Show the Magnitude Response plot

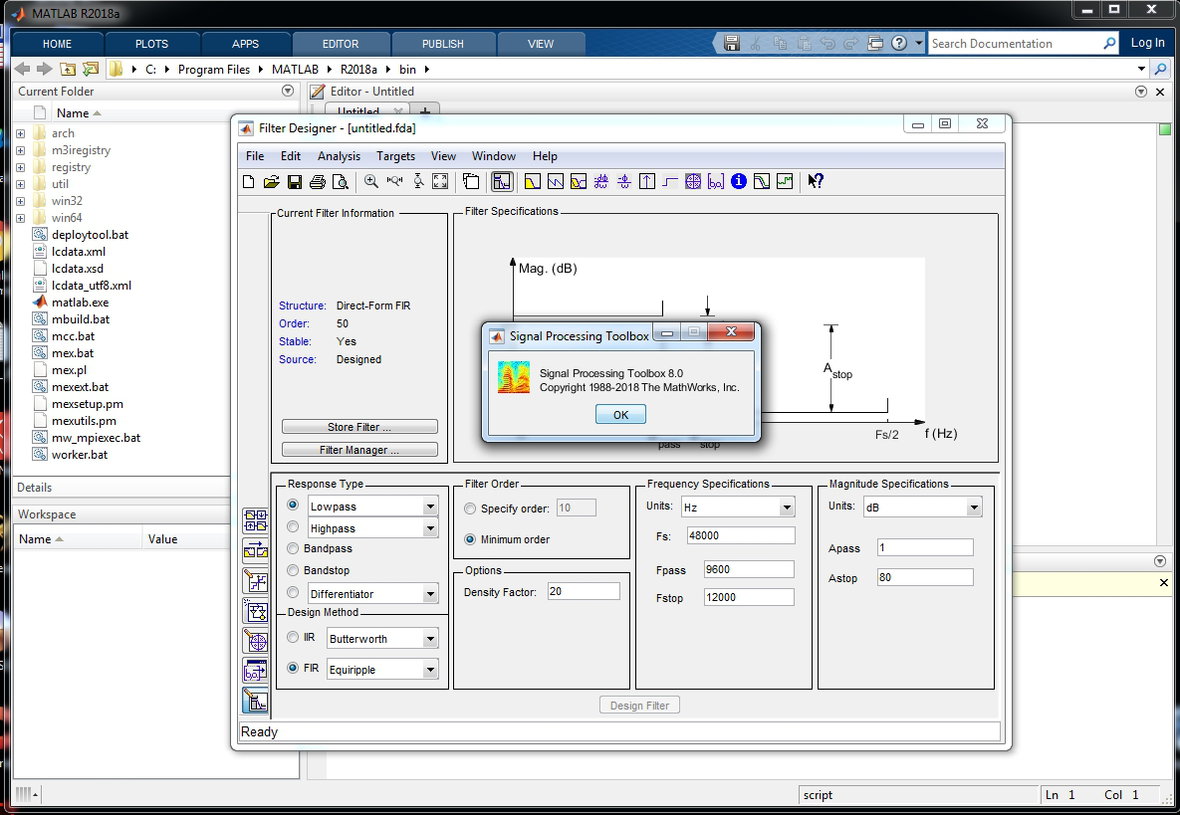(532, 181)
